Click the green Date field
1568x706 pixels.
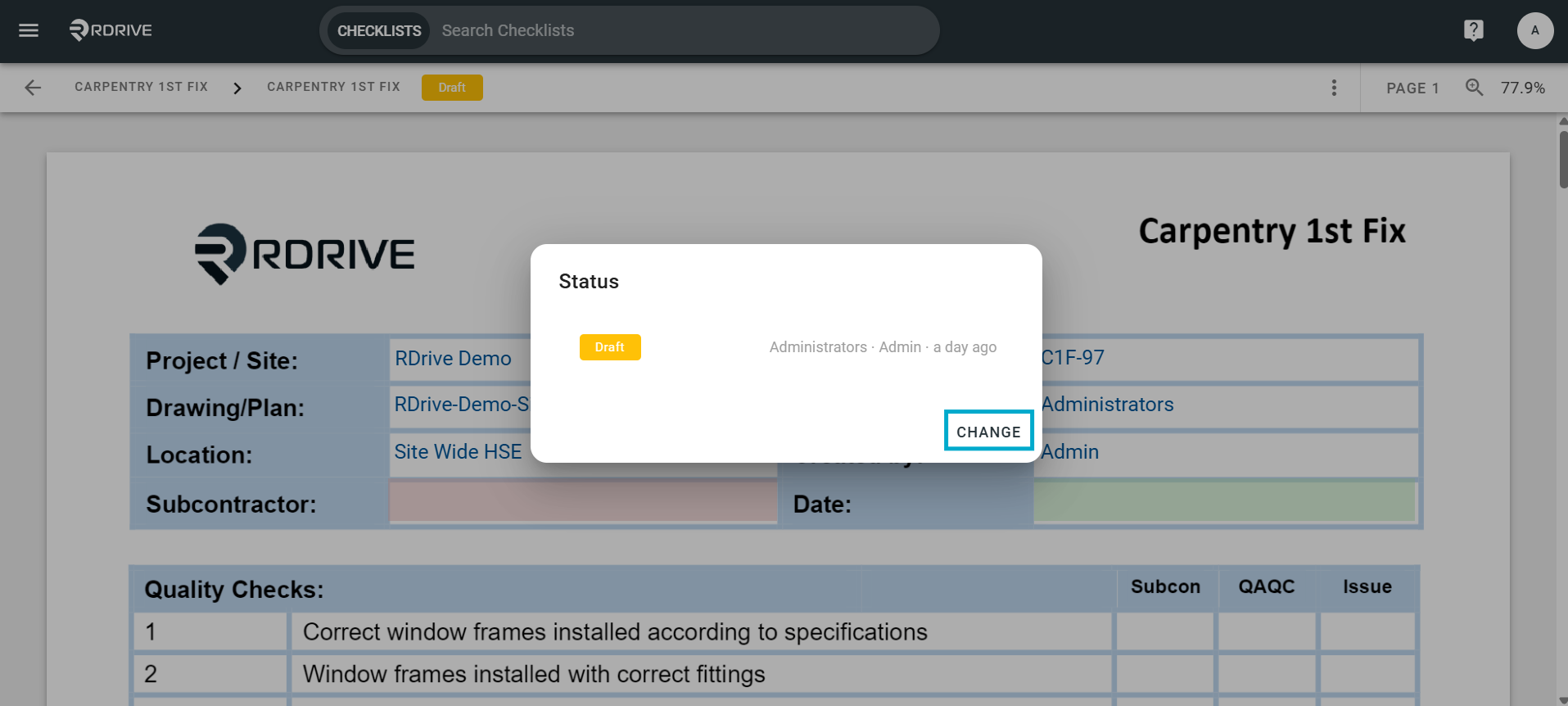[1224, 502]
